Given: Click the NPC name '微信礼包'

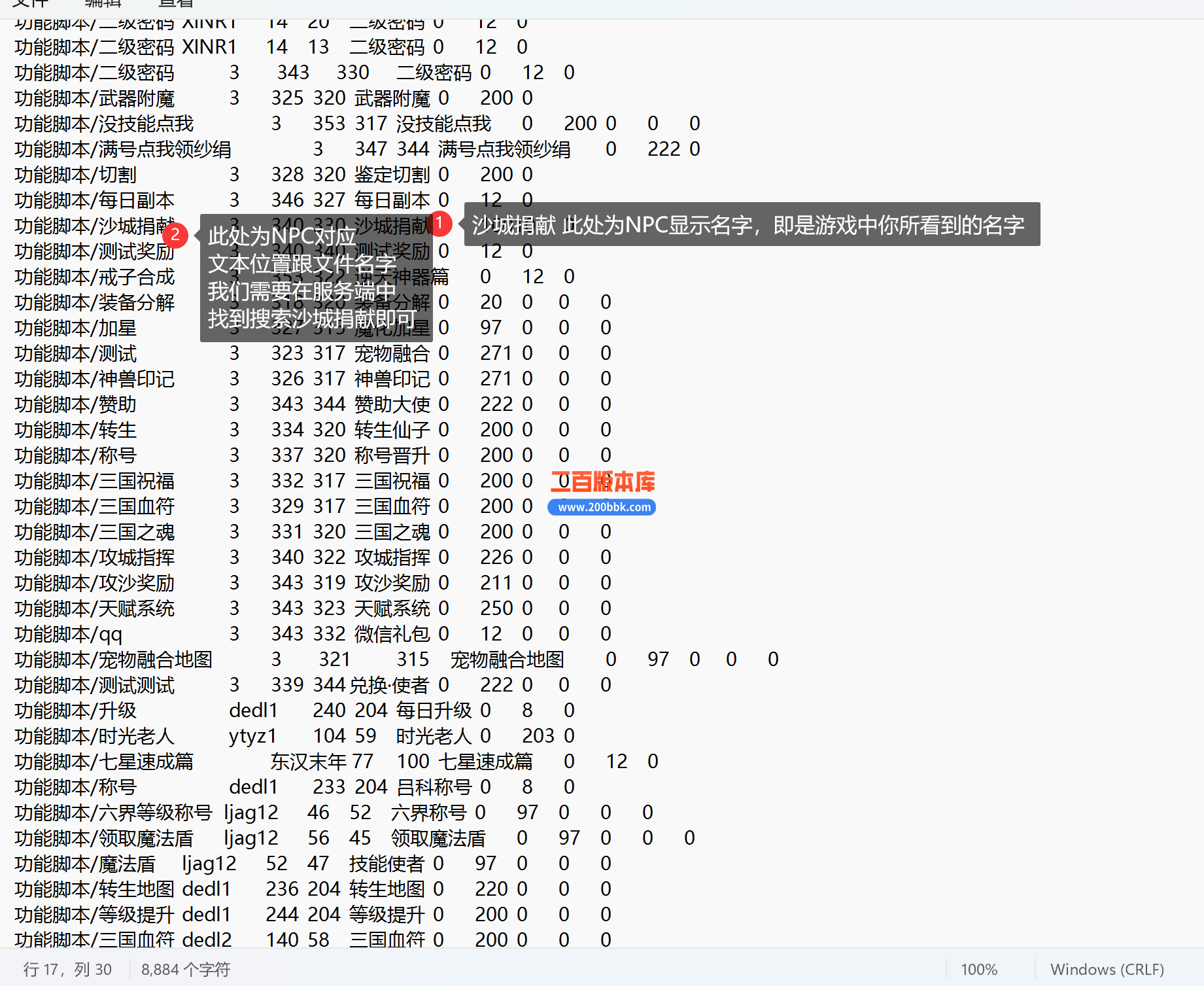Looking at the screenshot, I should point(392,634).
